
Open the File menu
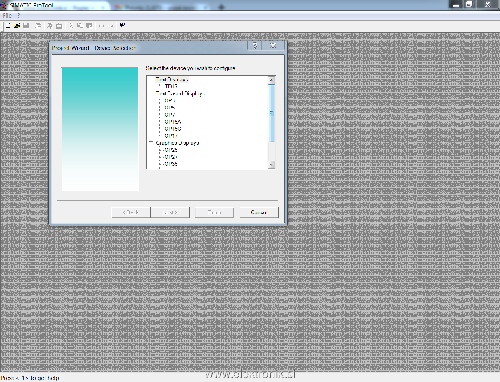[7, 15]
